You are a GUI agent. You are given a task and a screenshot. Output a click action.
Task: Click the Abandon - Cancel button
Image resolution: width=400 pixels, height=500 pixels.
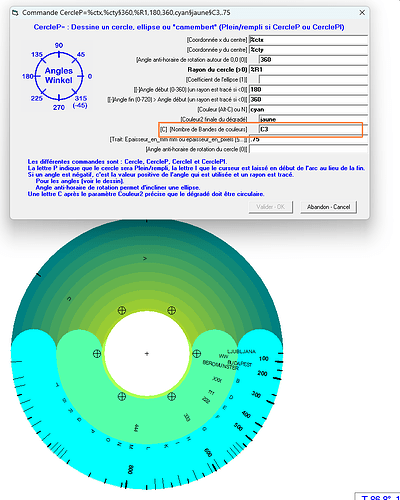(328, 207)
